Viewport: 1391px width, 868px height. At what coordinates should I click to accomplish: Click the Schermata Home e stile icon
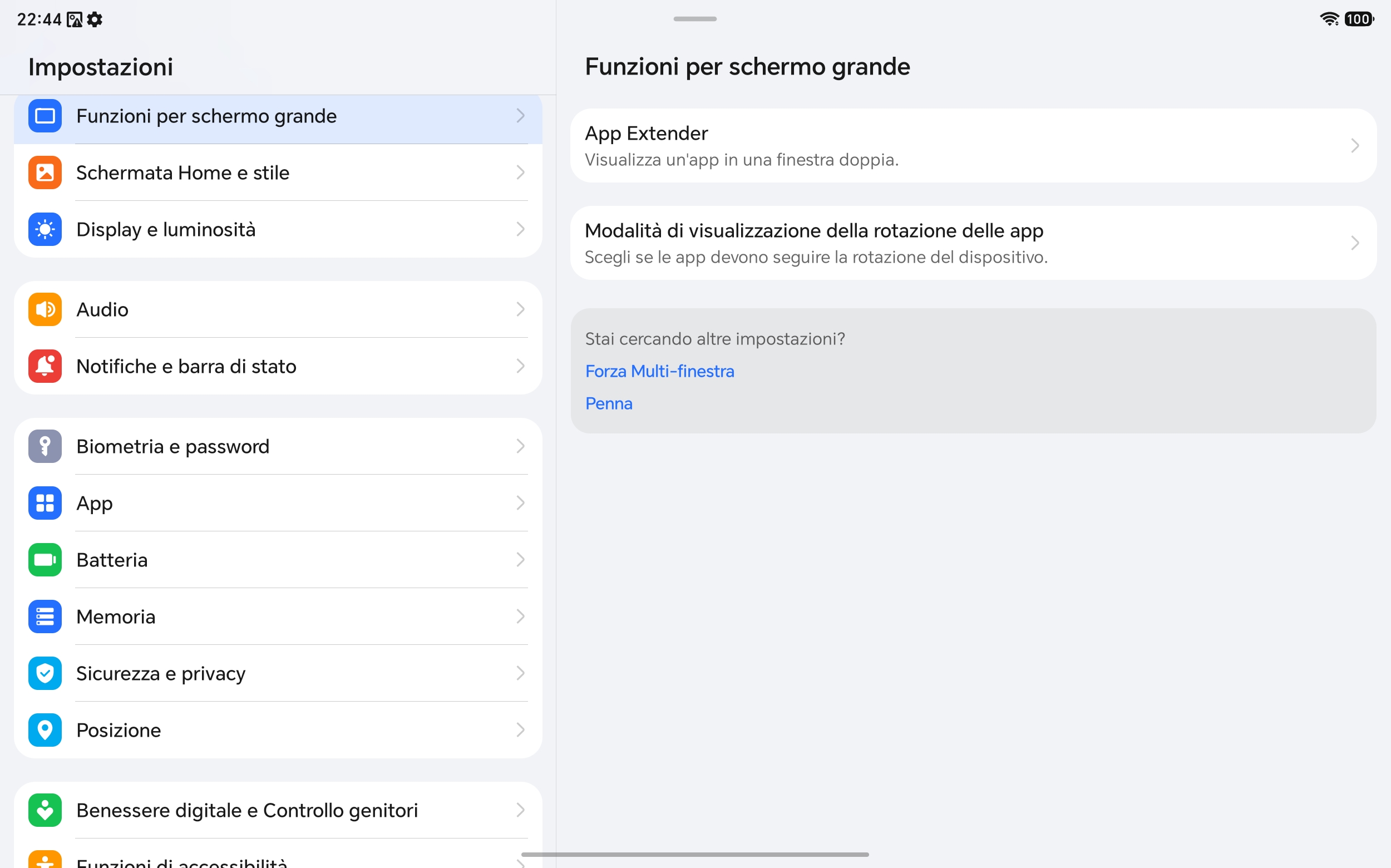[x=45, y=172]
